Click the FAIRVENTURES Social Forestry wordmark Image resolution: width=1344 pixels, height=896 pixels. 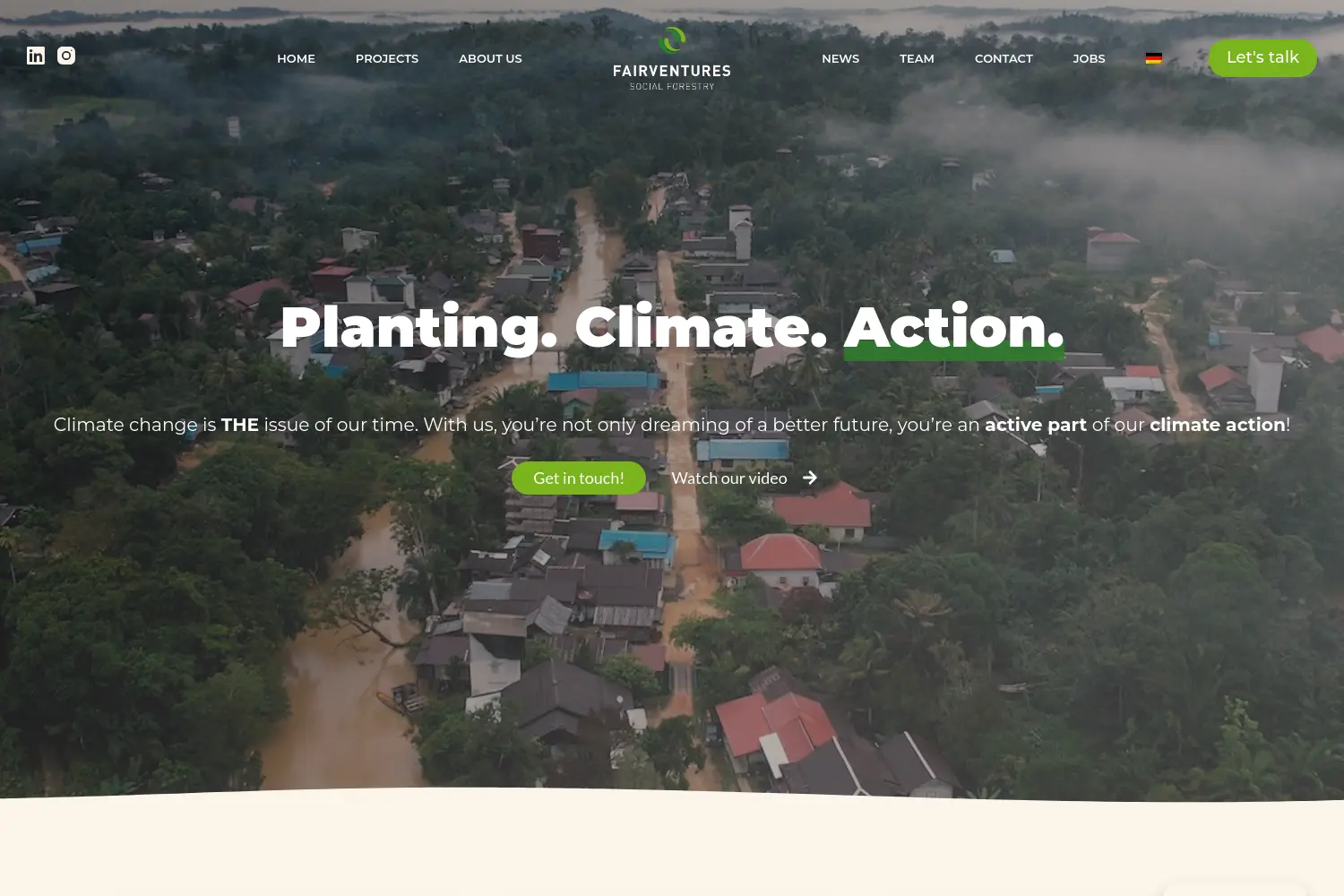[672, 76]
